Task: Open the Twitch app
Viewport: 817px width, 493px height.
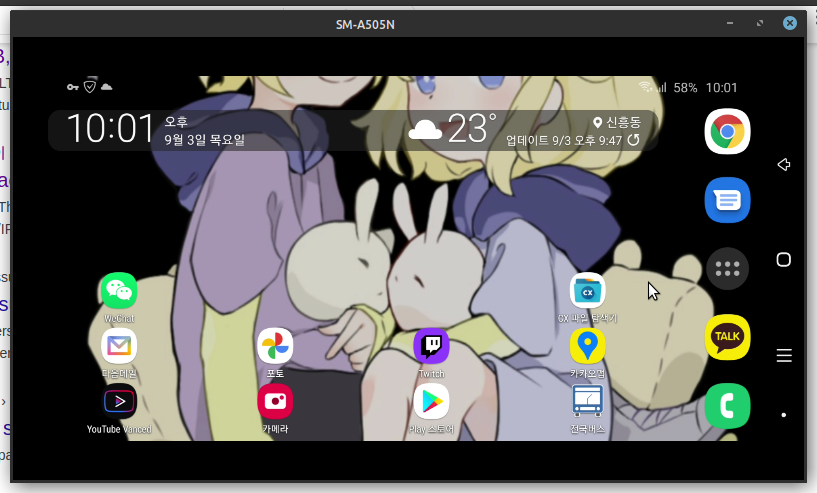Action: [x=431, y=346]
